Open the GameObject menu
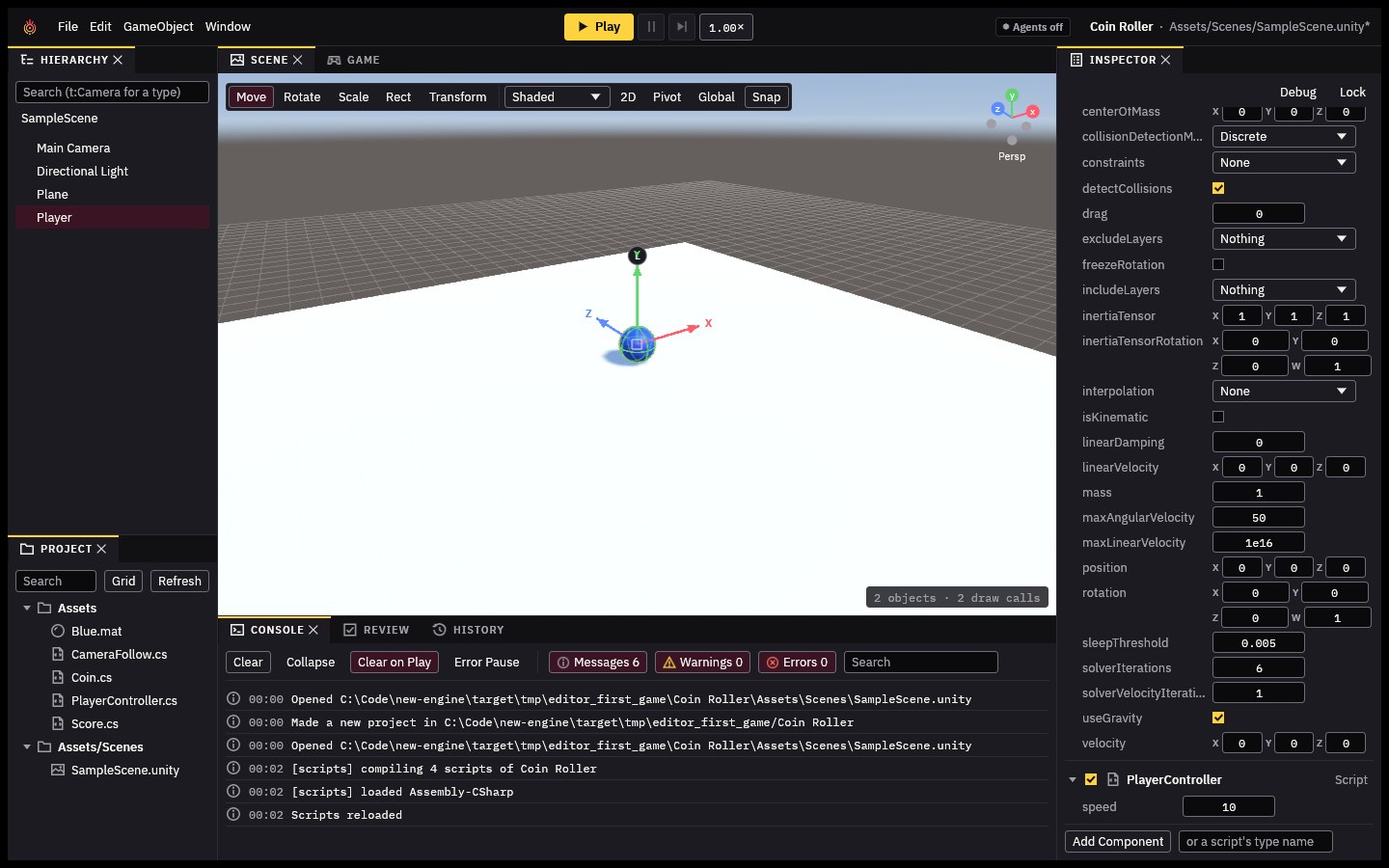 pos(158,27)
